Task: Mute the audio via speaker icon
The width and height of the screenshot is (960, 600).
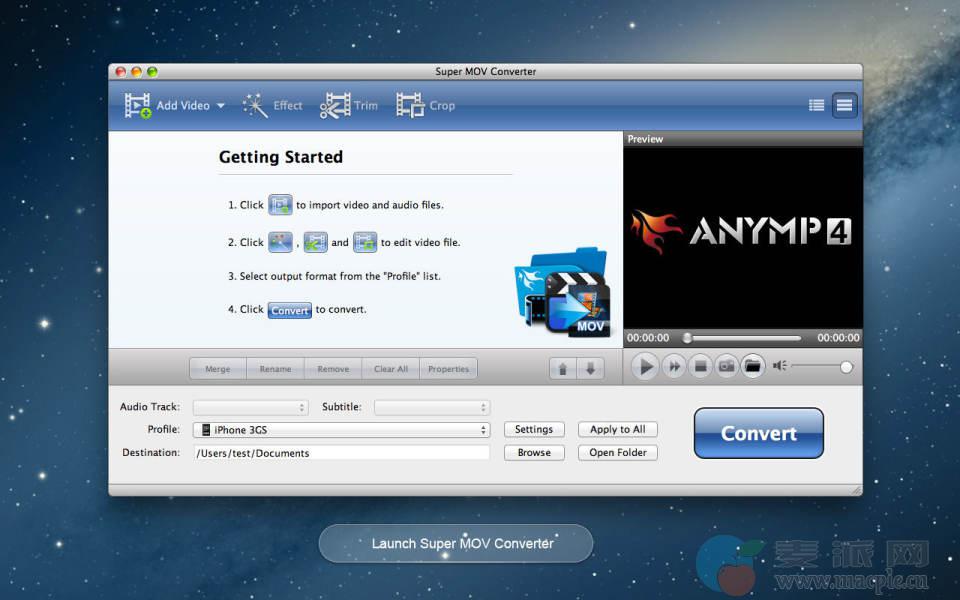Action: point(780,367)
